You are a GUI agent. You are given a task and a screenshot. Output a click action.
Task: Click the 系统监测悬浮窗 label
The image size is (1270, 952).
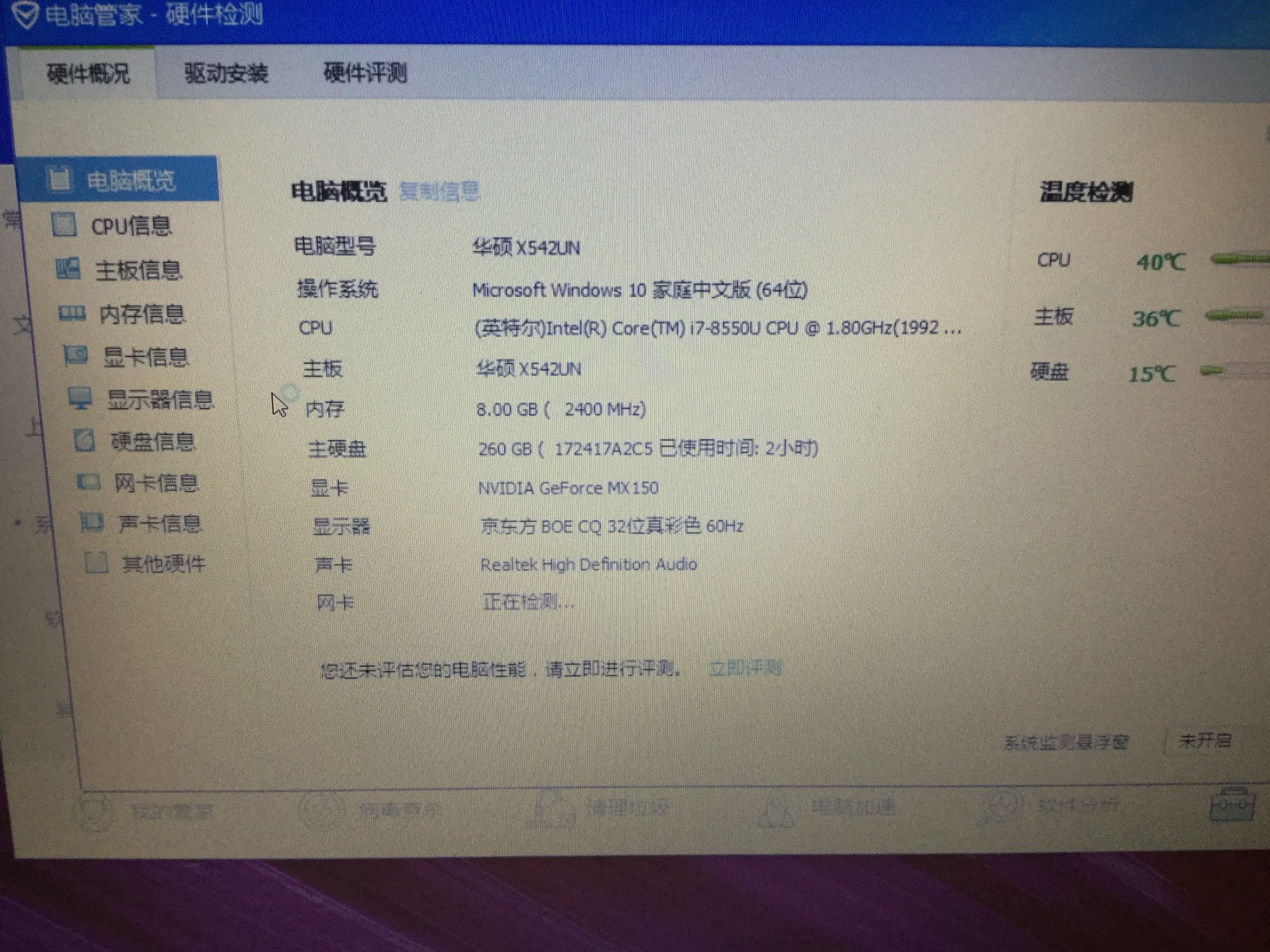(1065, 742)
